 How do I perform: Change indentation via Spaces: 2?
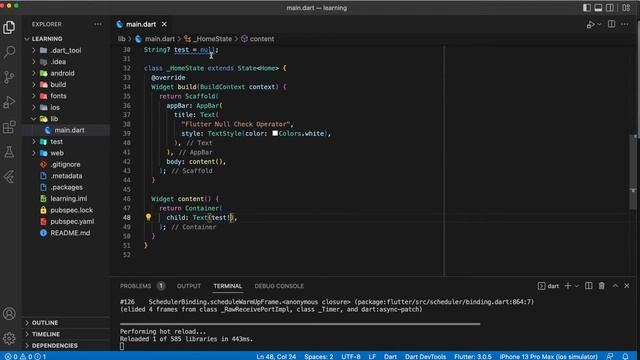(x=318, y=356)
